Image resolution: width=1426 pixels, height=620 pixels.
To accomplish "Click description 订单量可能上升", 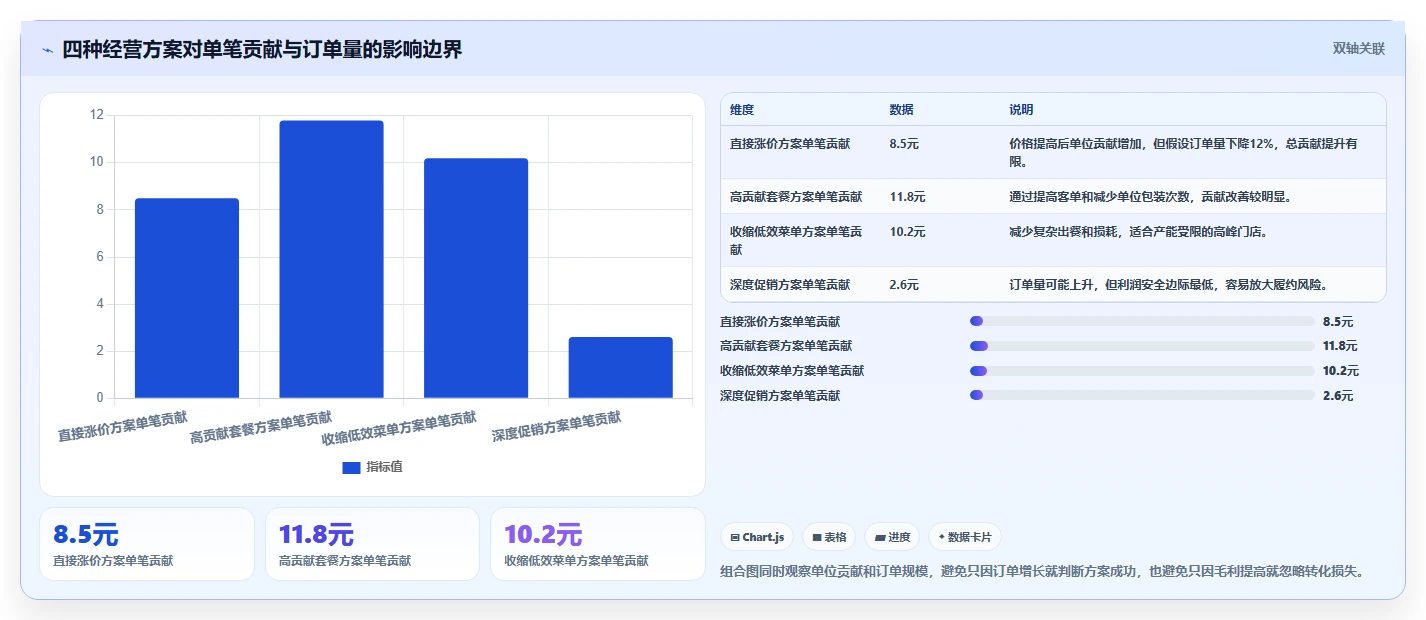I will click(1169, 285).
